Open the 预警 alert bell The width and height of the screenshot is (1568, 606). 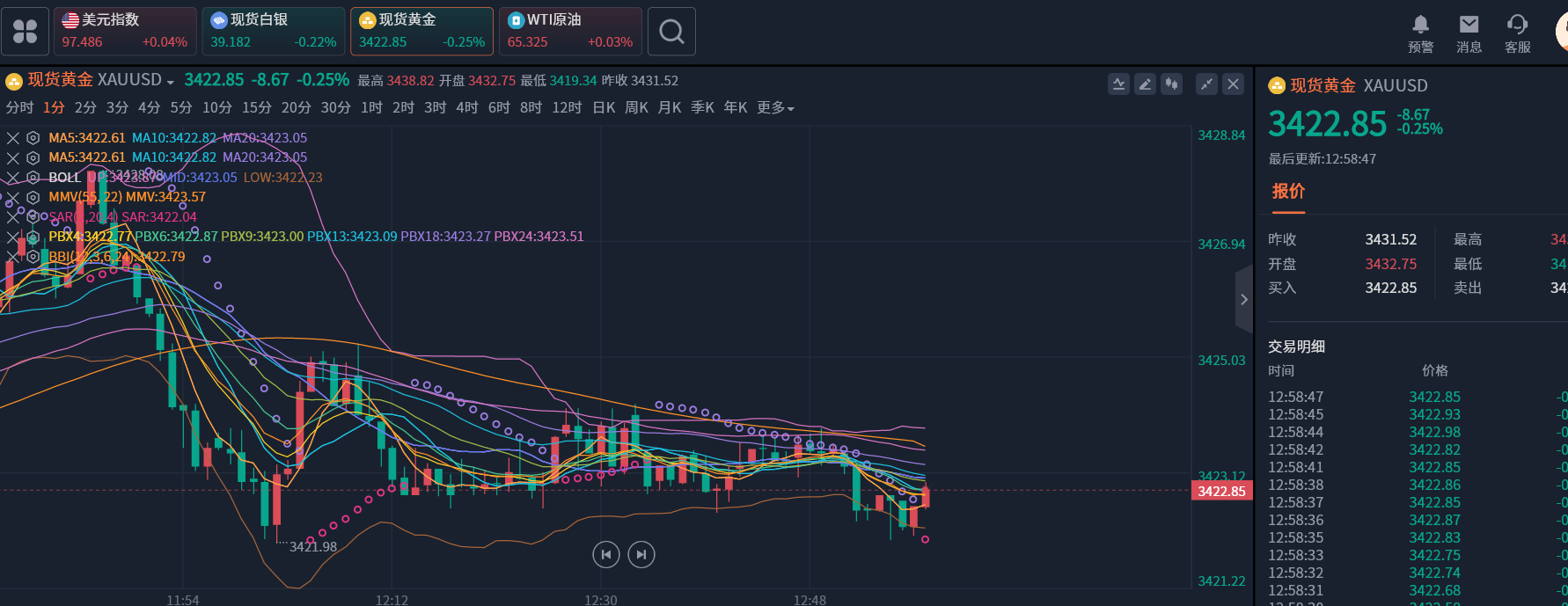coord(1420,33)
